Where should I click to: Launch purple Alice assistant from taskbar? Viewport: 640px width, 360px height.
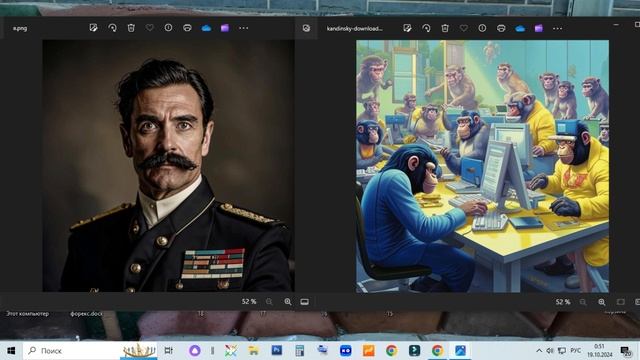coord(195,351)
